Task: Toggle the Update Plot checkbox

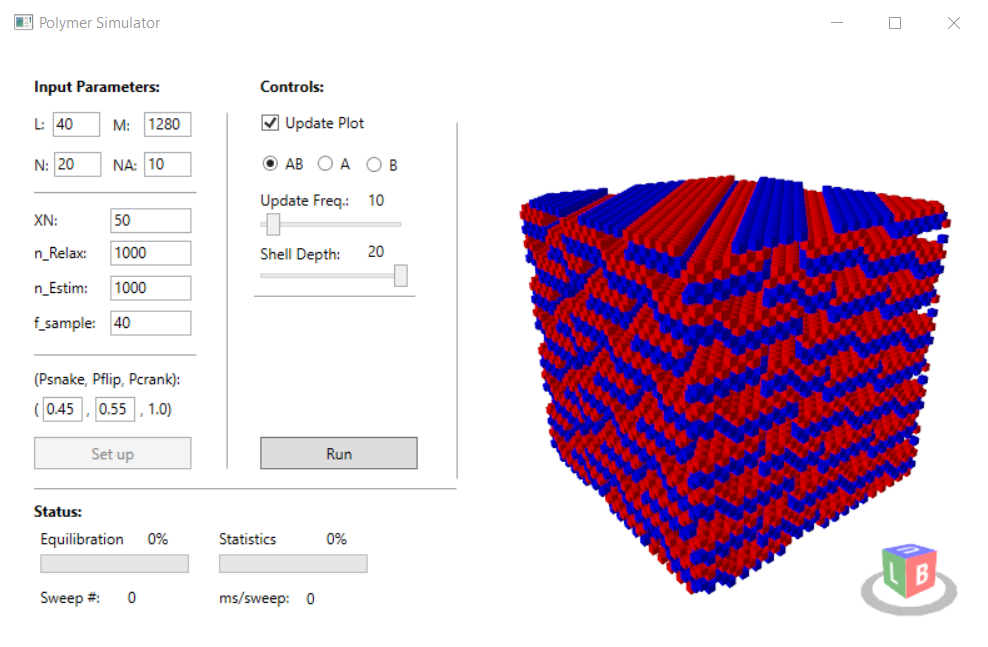Action: point(270,123)
